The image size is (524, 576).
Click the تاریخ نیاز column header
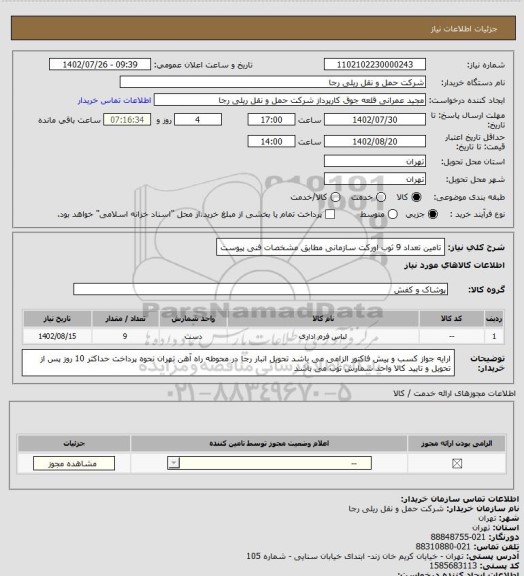57,319
